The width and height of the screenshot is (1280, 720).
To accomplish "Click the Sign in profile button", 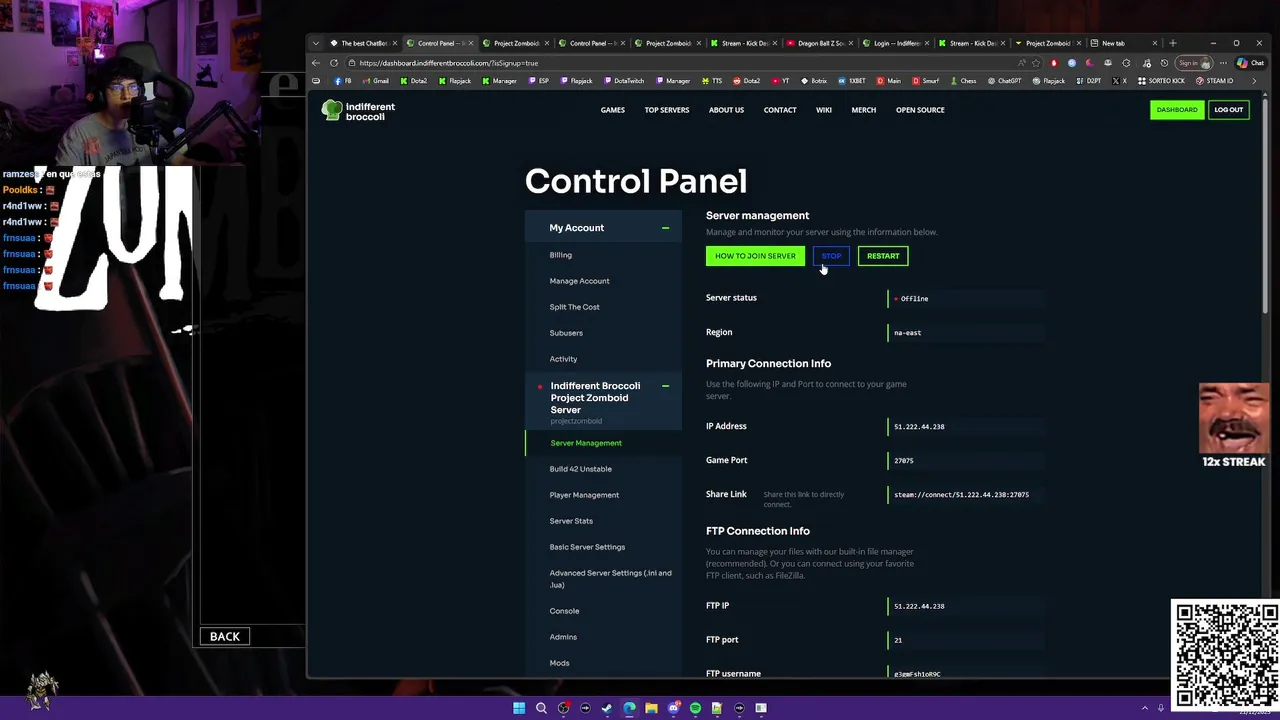I will [1194, 63].
